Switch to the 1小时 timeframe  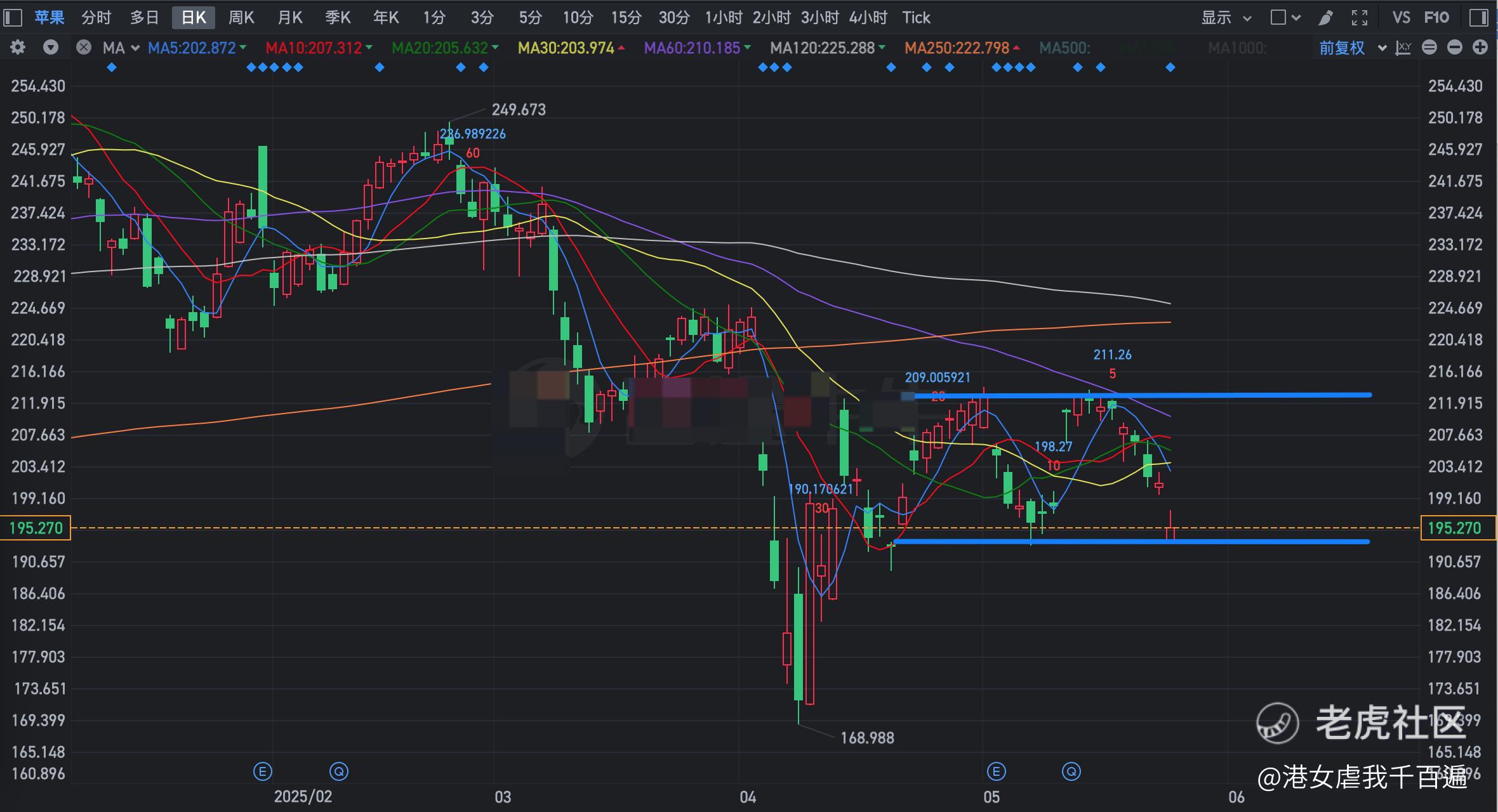(x=723, y=18)
